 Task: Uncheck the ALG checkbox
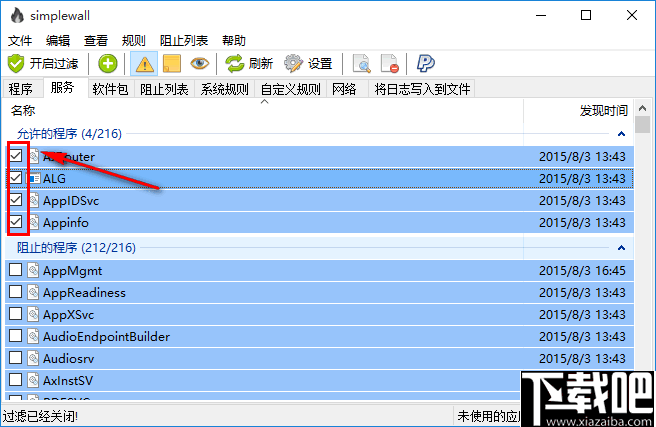(16, 178)
